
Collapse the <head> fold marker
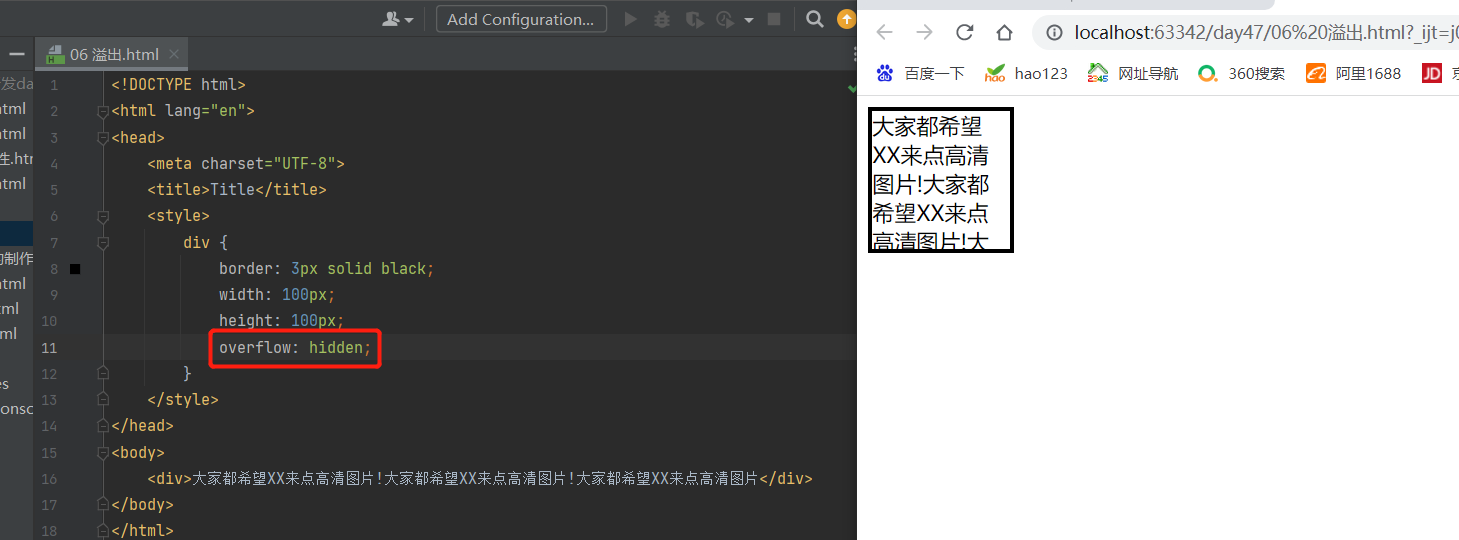pyautogui.click(x=102, y=137)
